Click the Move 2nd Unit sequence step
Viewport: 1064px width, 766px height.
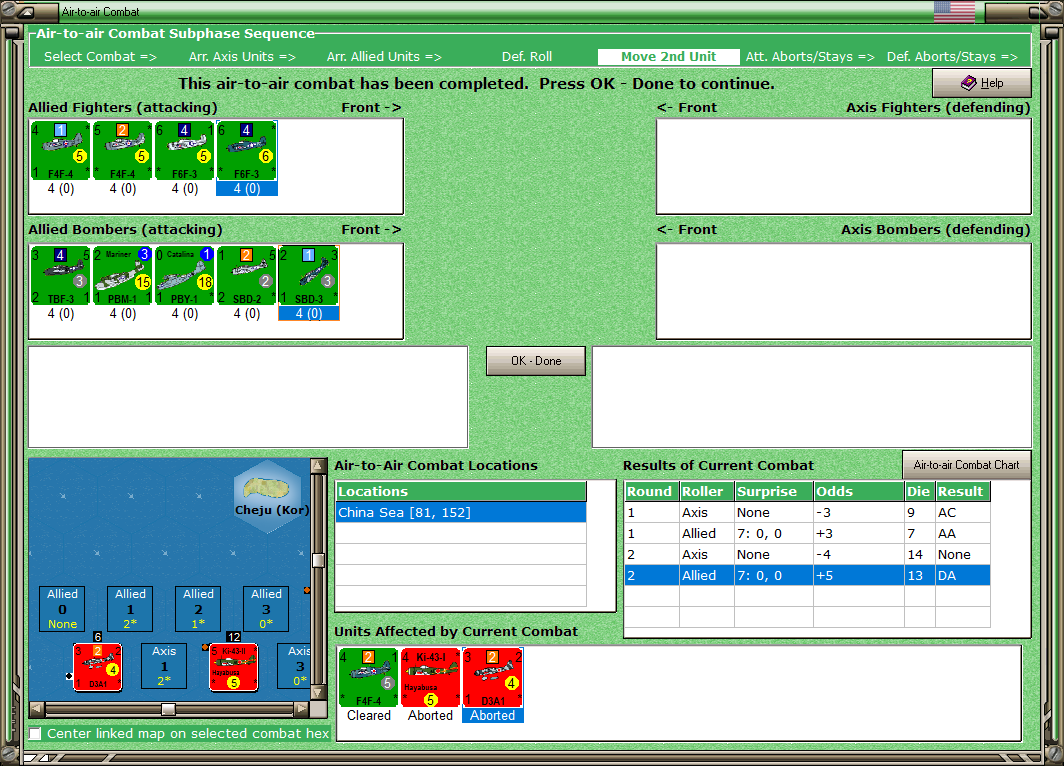(668, 57)
